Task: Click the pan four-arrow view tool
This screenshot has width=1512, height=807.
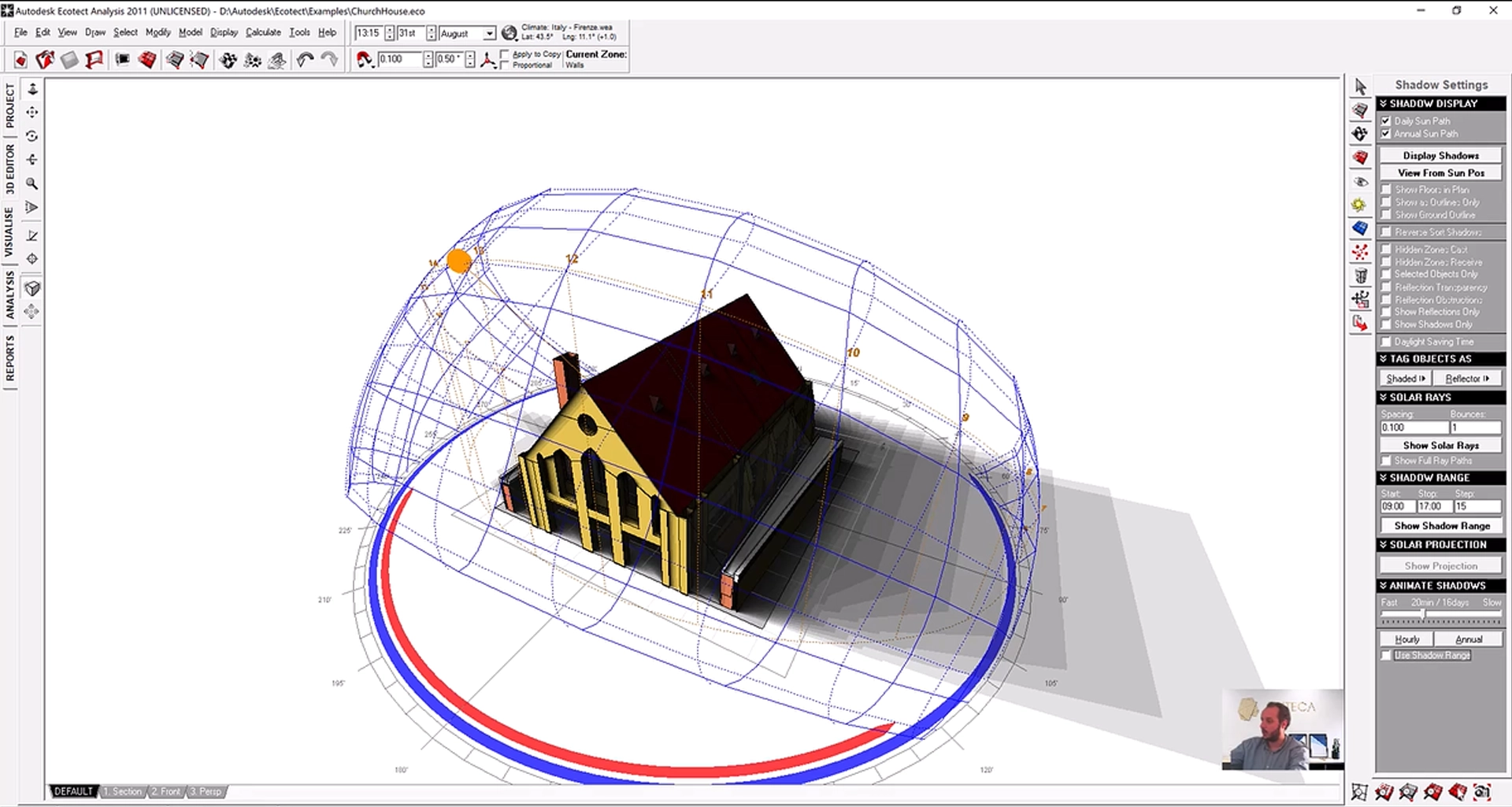Action: [32, 113]
